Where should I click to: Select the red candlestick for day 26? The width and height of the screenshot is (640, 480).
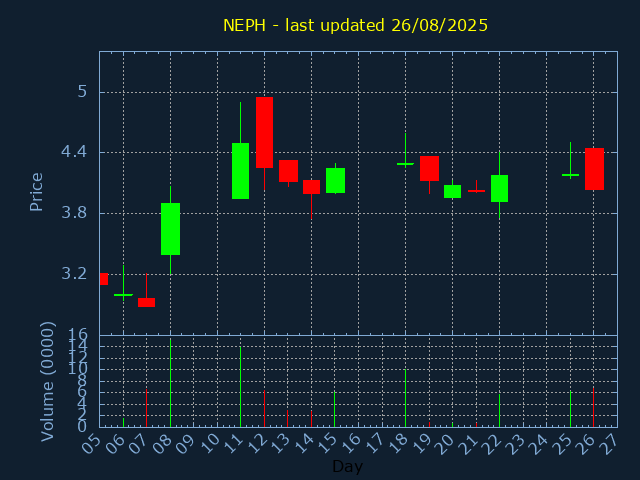click(594, 169)
